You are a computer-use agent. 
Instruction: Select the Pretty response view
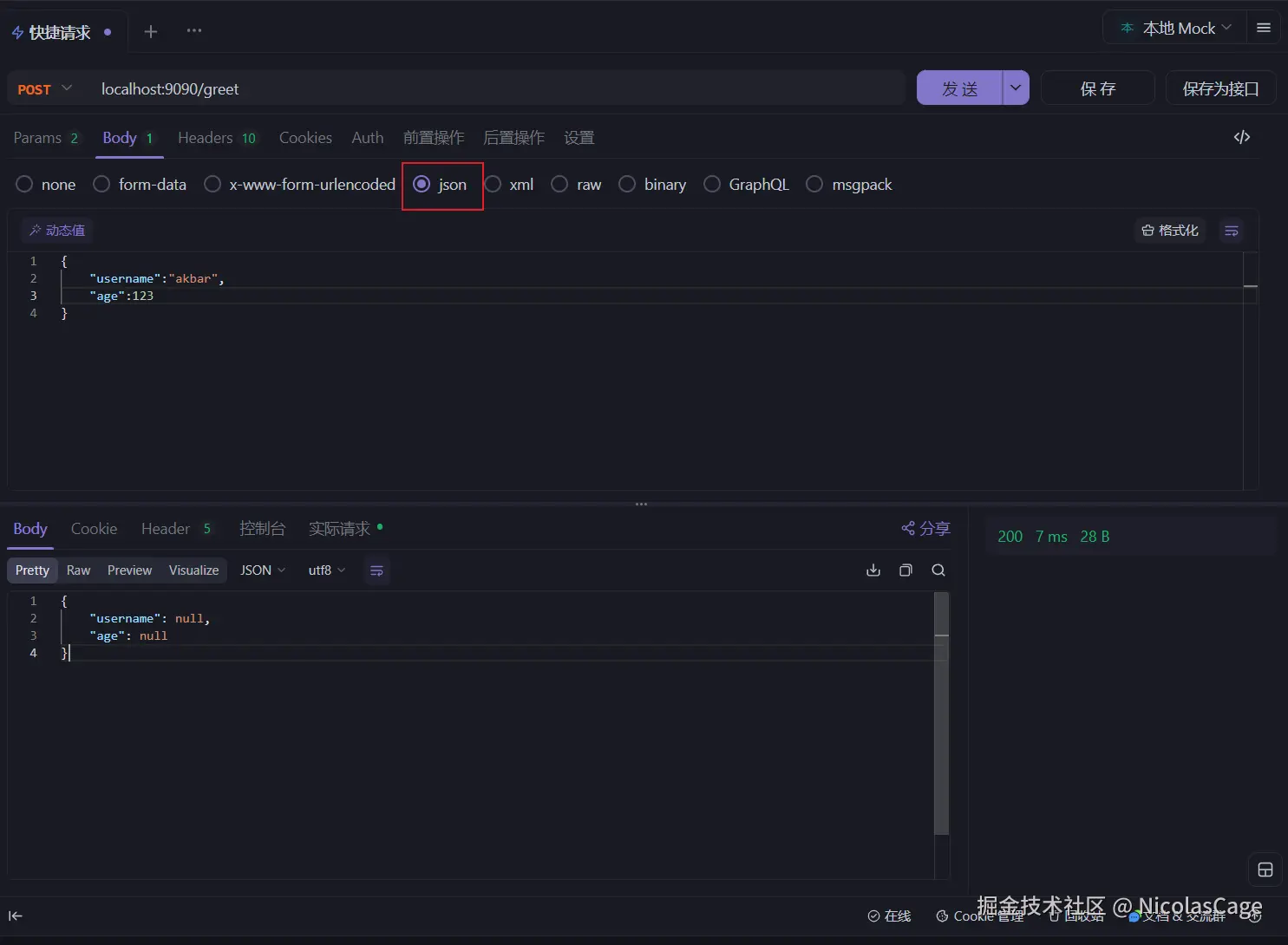(x=32, y=570)
